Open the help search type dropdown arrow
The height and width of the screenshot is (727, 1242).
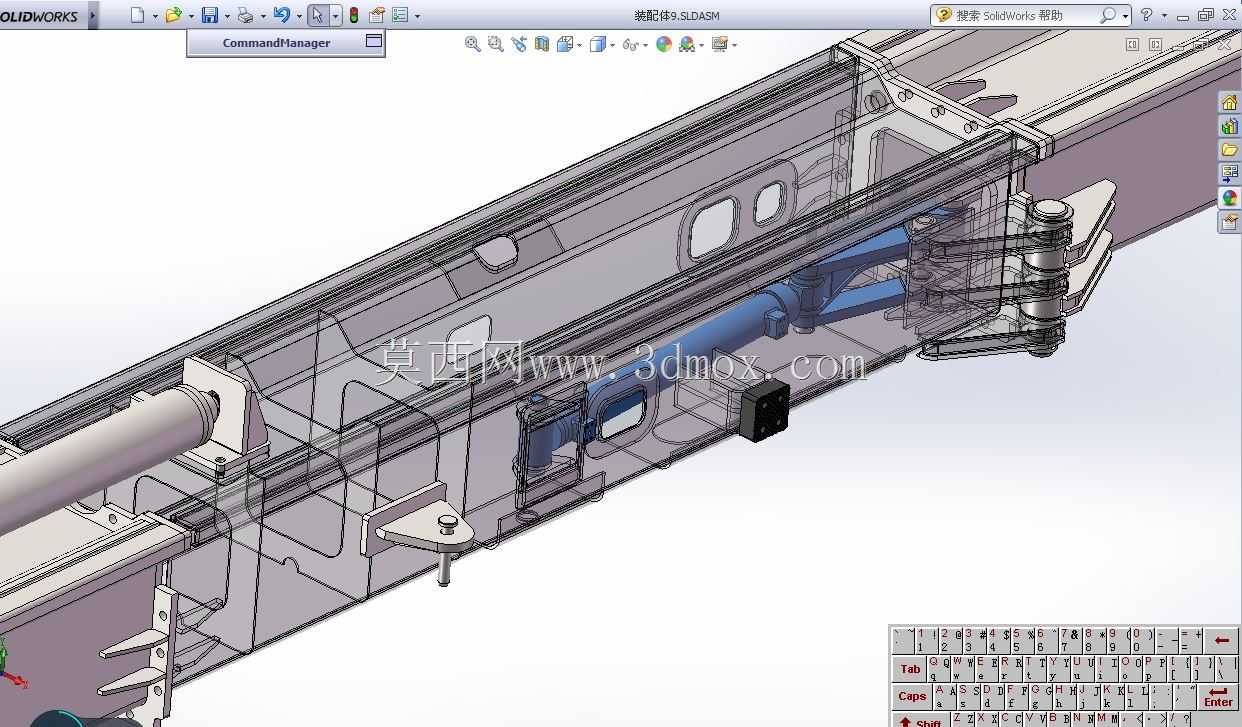tap(1125, 16)
